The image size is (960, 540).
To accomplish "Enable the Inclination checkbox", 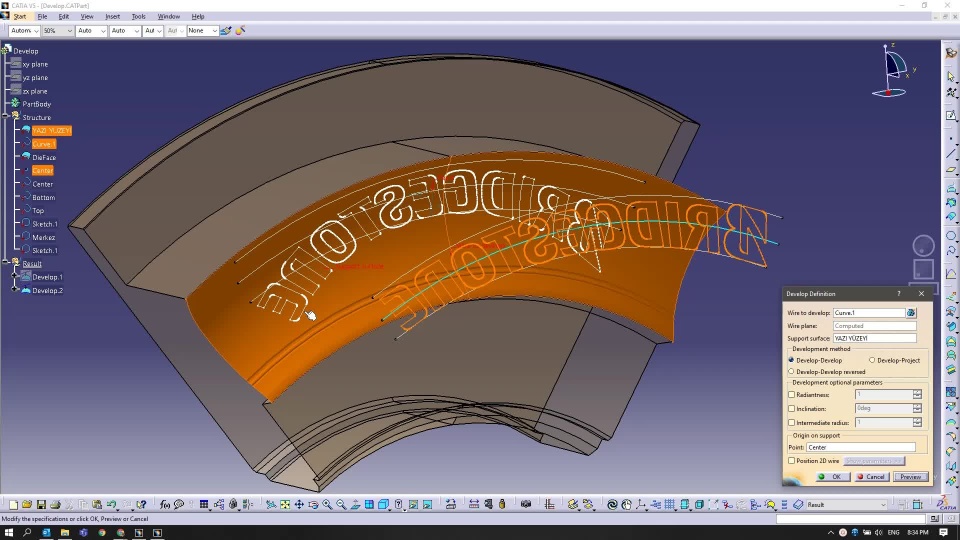I will pos(792,409).
